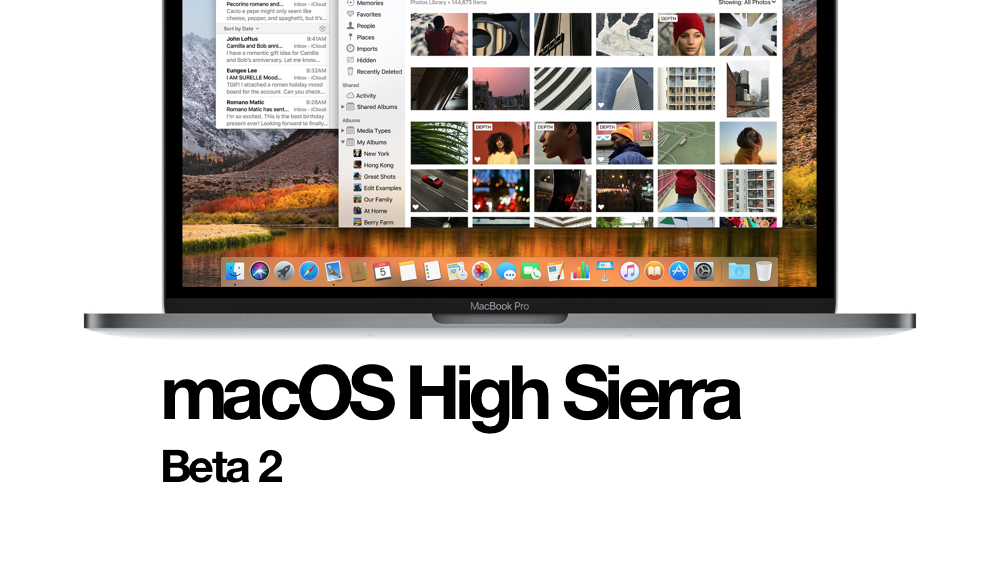Launch Siri from the Dock
Image resolution: width=1000 pixels, height=561 pixels.
pyautogui.click(x=260, y=272)
